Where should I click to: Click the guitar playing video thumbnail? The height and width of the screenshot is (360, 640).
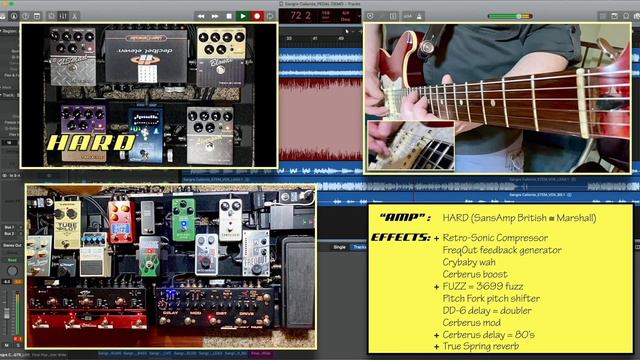[497, 98]
